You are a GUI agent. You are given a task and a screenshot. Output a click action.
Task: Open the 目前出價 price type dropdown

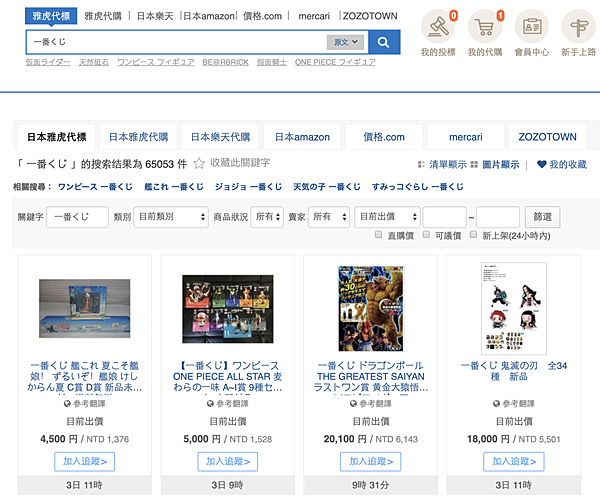tap(387, 217)
